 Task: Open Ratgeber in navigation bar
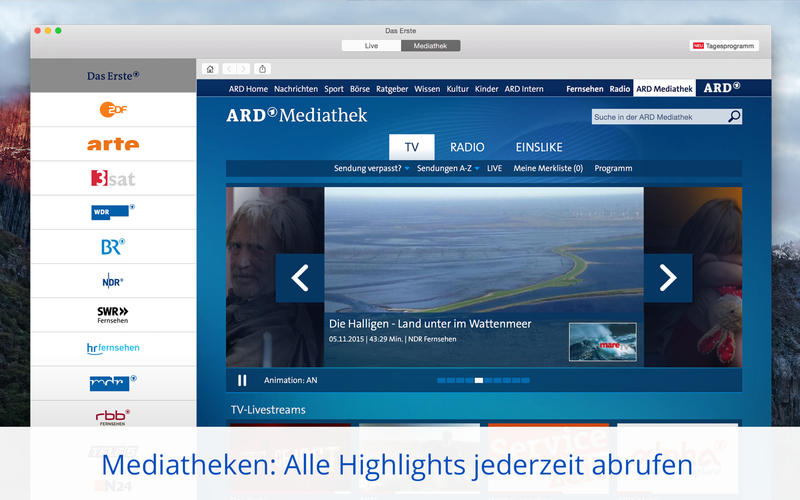tap(392, 89)
